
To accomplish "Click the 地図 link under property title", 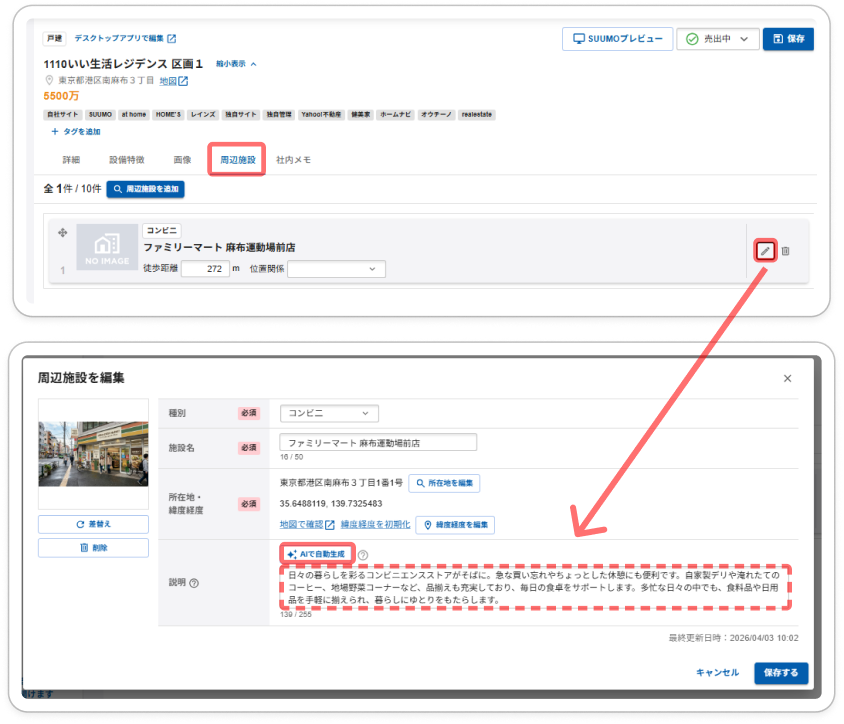I will coord(168,81).
